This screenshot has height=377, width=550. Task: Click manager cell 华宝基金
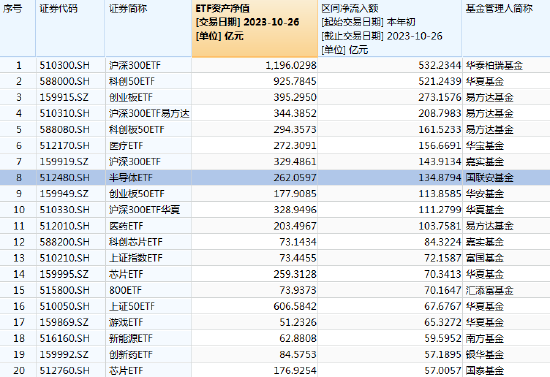point(485,146)
